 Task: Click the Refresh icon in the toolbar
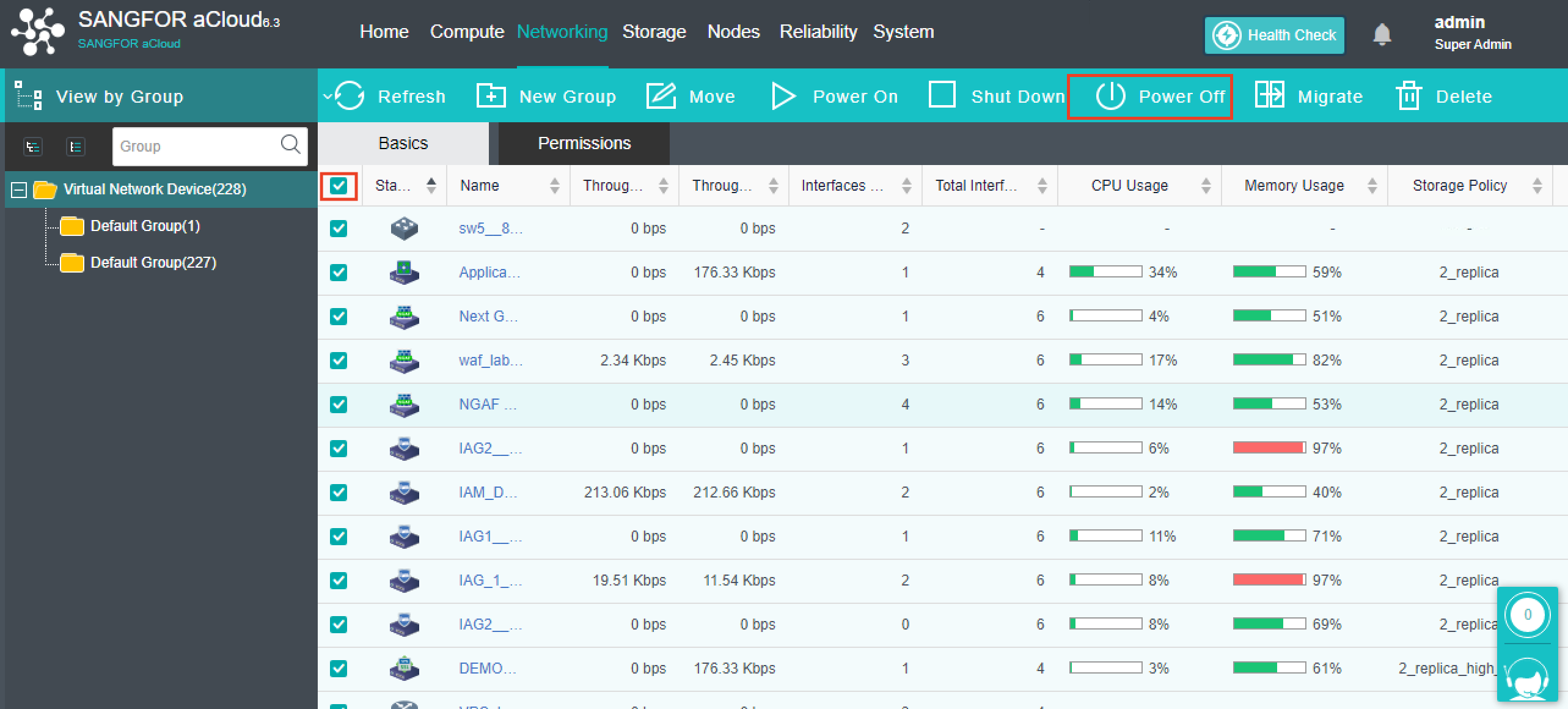(350, 96)
